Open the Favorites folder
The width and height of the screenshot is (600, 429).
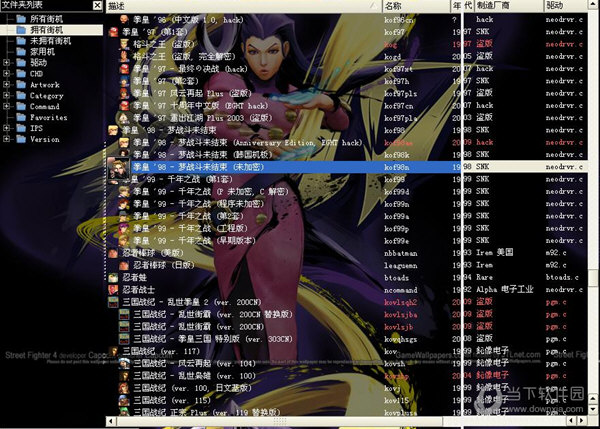point(49,117)
